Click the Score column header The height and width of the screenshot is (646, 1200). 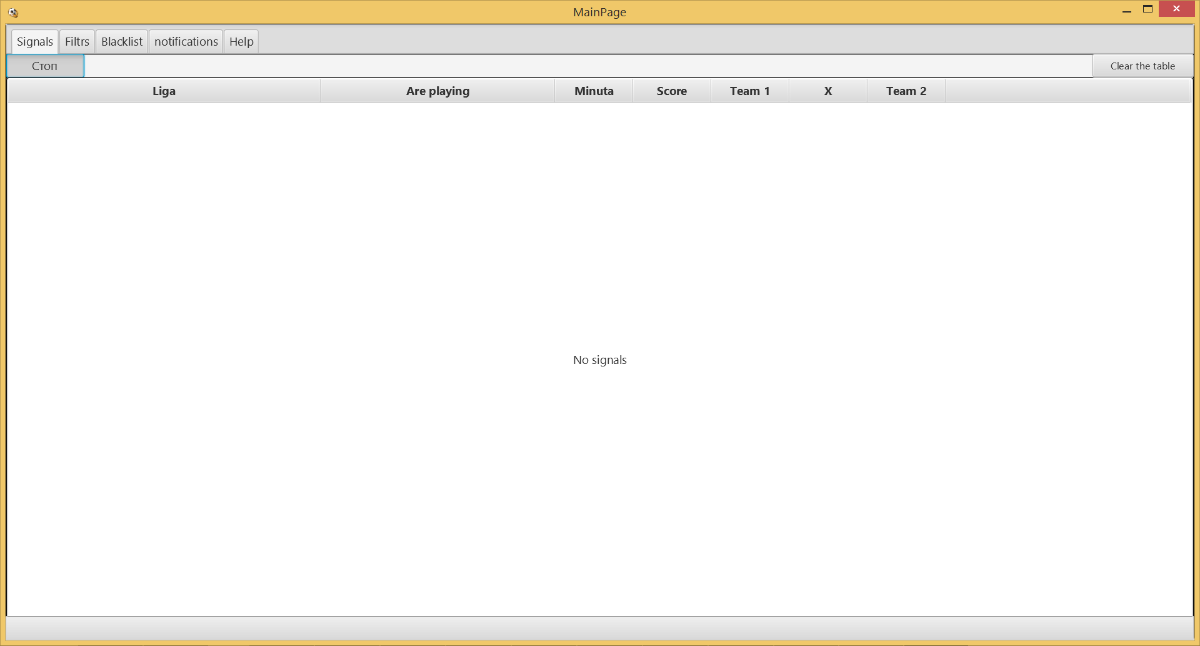(671, 91)
